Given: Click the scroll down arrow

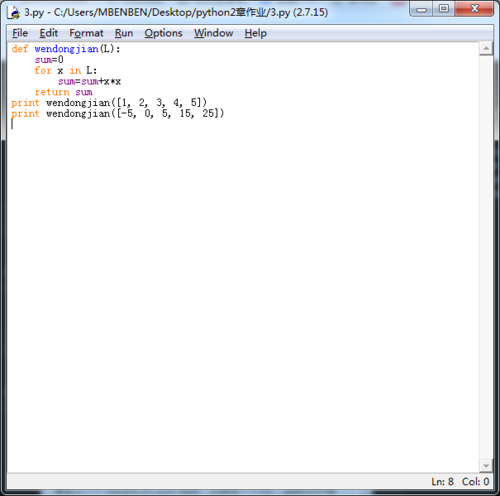Looking at the screenshot, I should click(486, 466).
